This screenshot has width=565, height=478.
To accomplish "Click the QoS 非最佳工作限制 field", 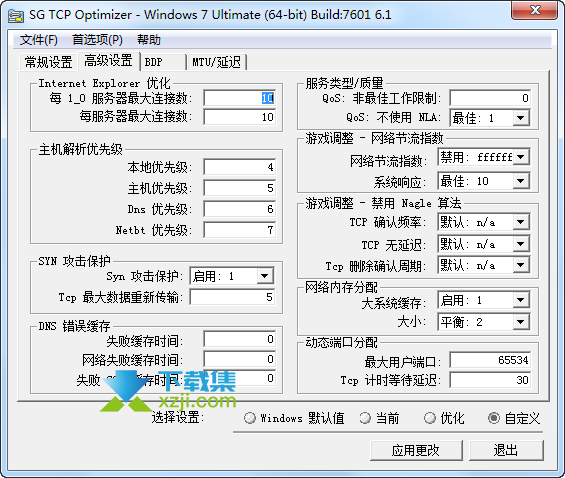I will click(490, 98).
